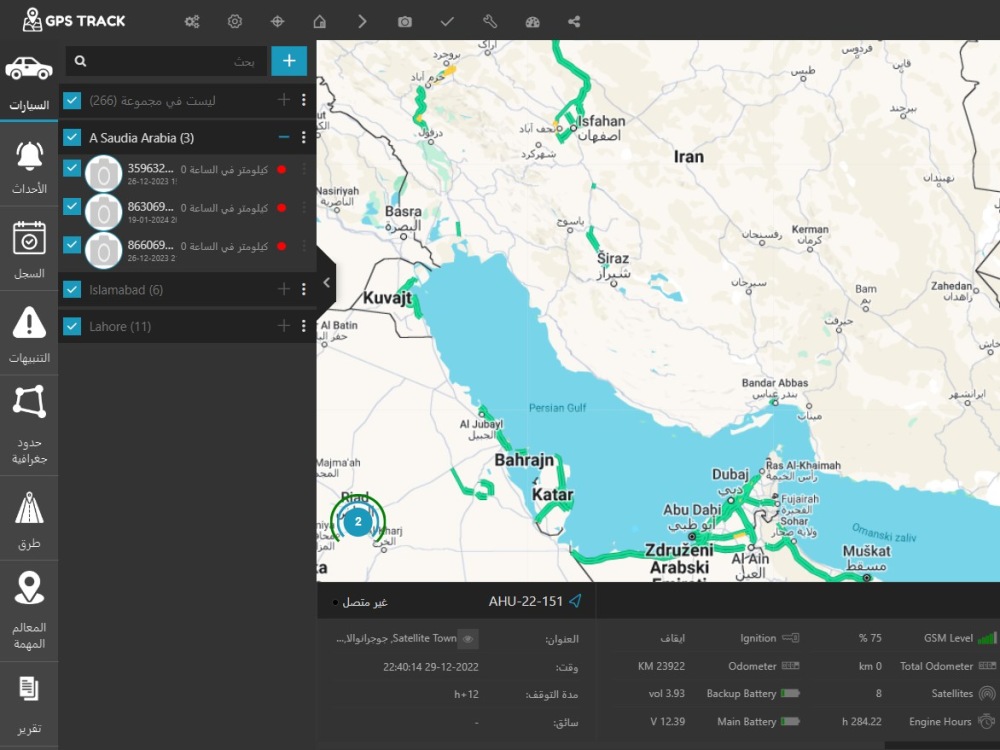
Task: Click the cluster marker labeled 2 on map
Action: pyautogui.click(x=358, y=522)
